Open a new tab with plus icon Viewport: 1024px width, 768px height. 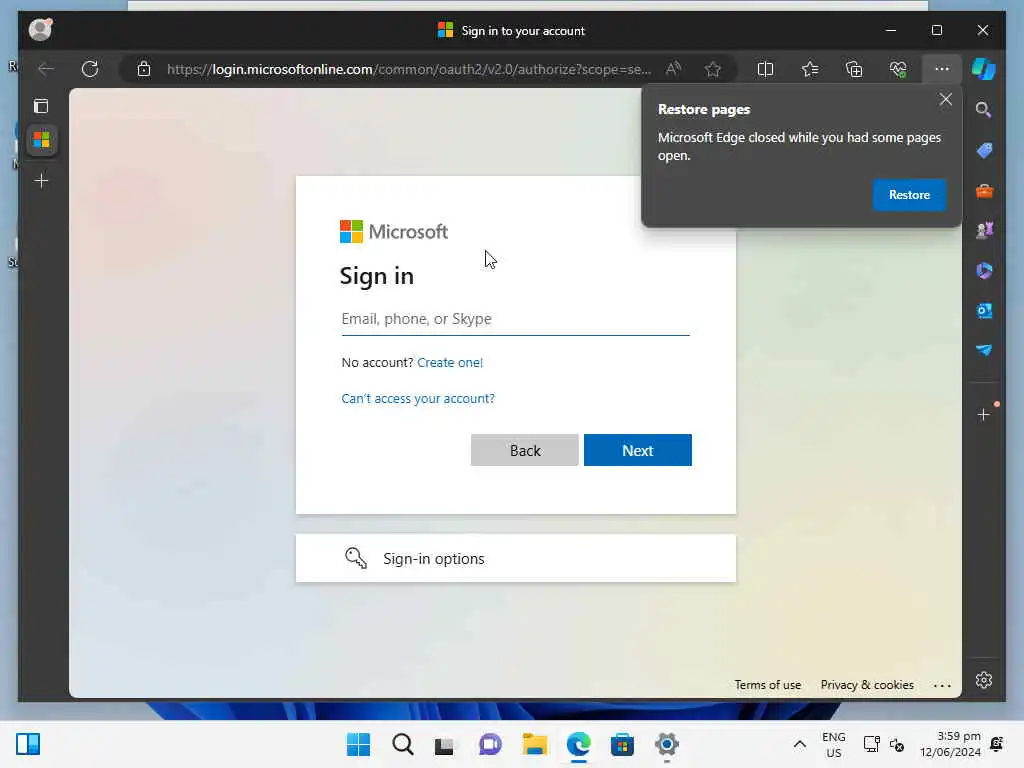click(x=41, y=180)
